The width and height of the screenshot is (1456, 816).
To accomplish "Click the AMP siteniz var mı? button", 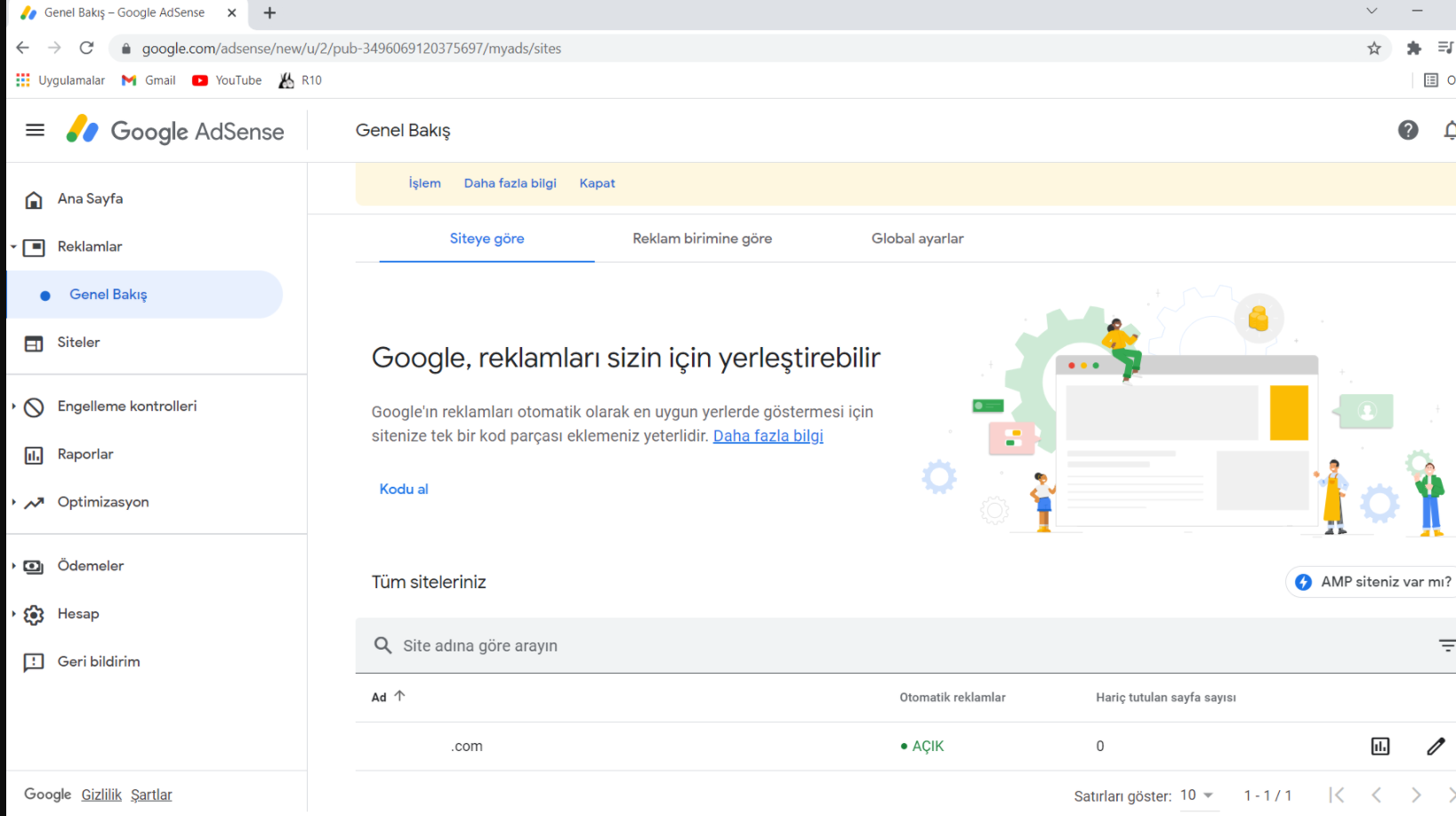I will [1371, 582].
